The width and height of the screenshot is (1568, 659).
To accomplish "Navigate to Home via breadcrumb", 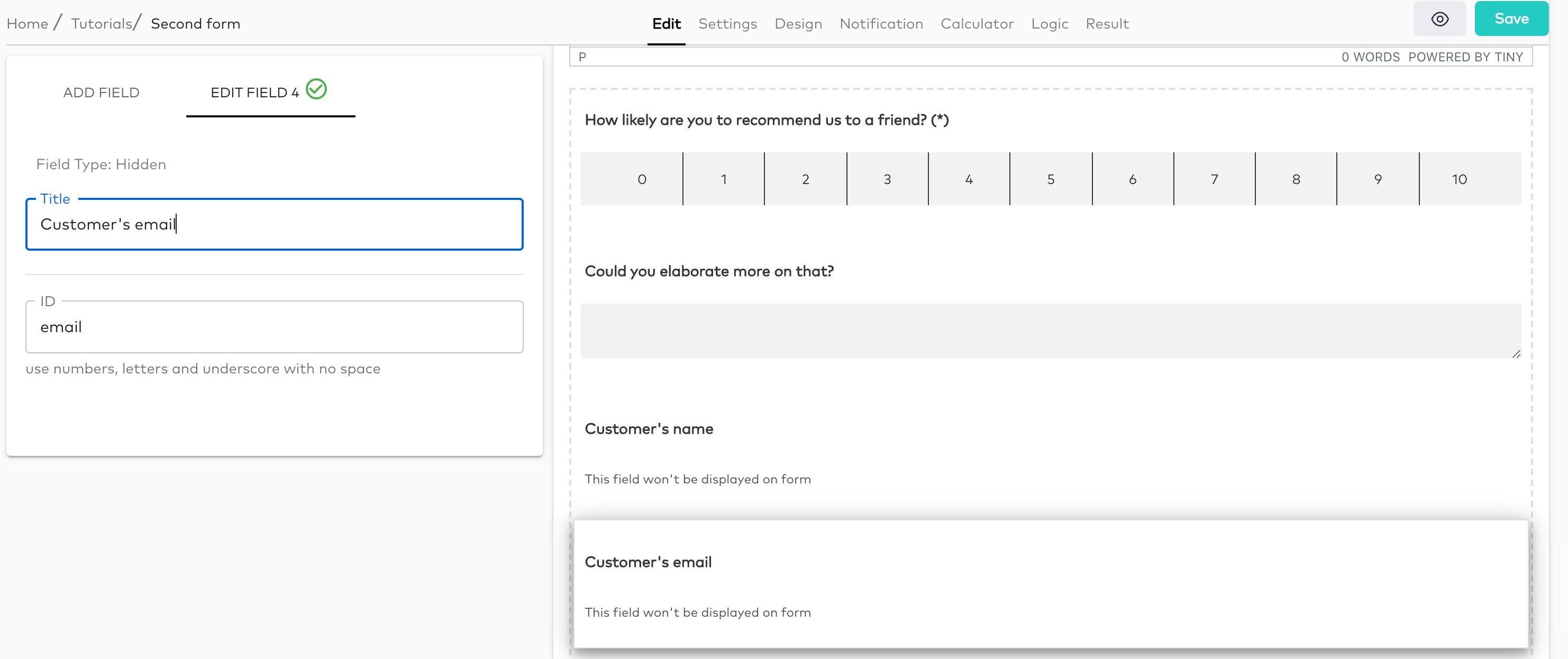I will click(x=28, y=23).
